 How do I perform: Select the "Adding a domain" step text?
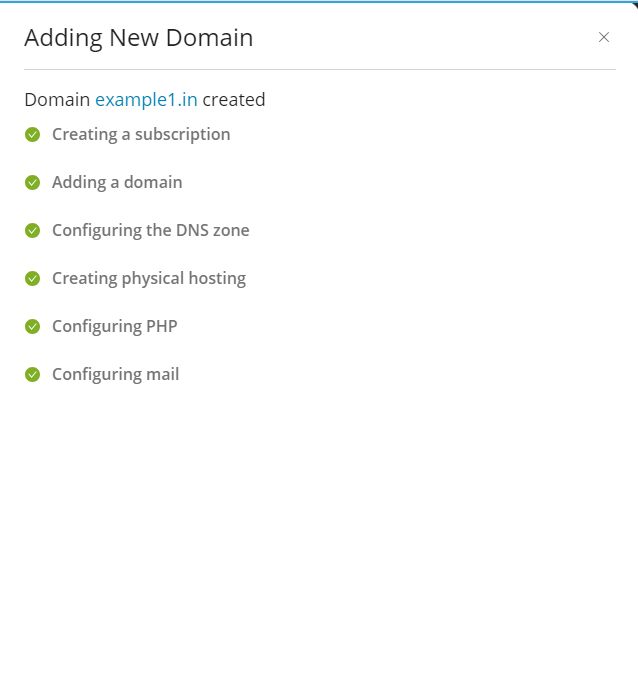(x=117, y=182)
